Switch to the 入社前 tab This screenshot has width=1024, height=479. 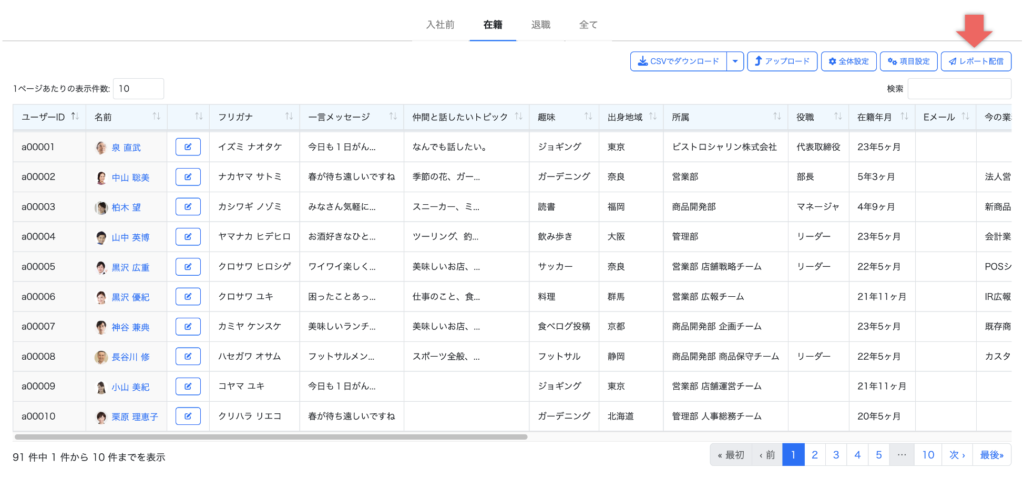(440, 24)
